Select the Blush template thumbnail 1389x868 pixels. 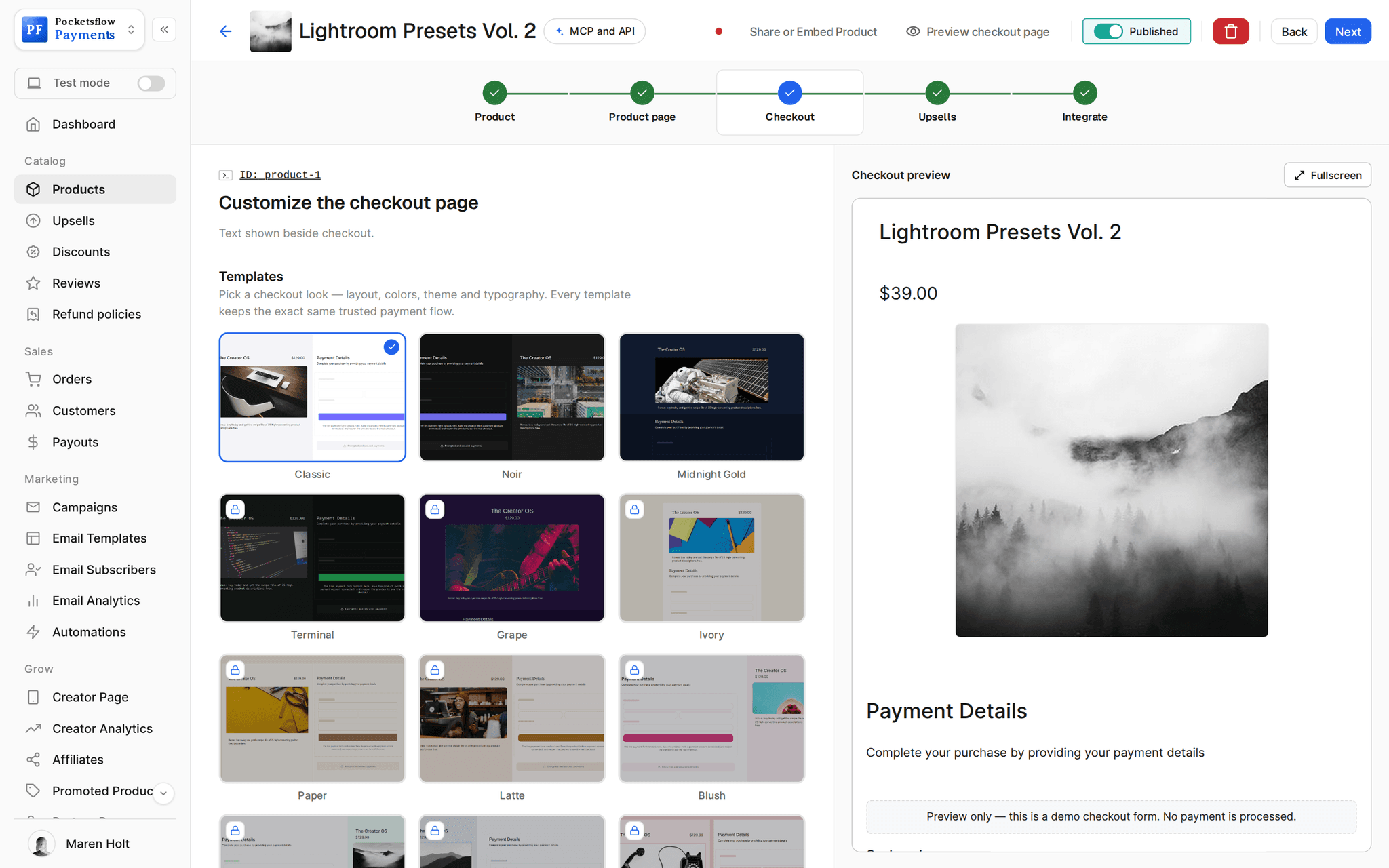tap(711, 718)
